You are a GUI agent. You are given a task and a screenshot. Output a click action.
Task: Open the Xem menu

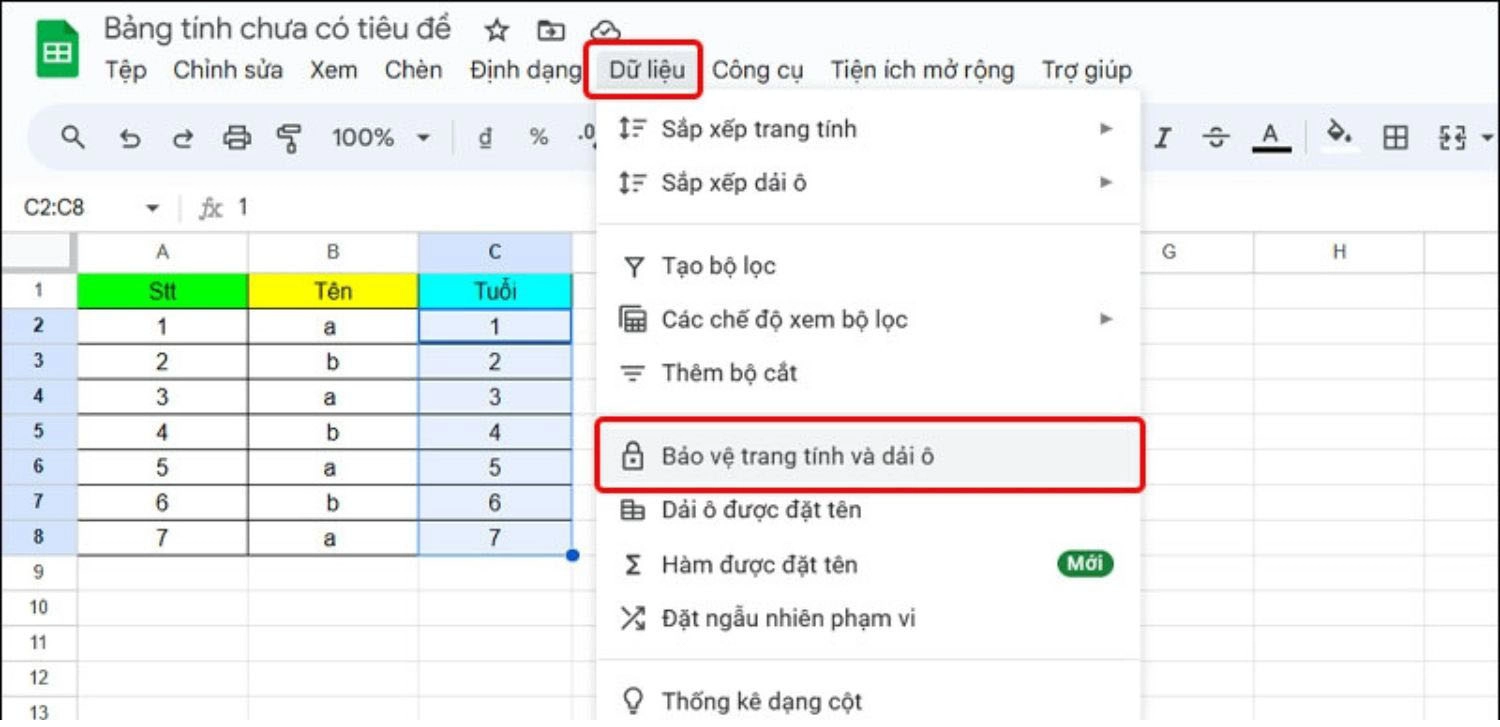[x=333, y=71]
